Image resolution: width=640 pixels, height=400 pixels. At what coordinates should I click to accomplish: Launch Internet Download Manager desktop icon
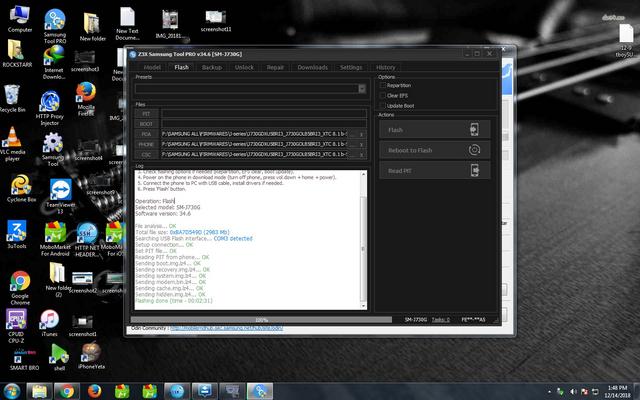(x=54, y=62)
